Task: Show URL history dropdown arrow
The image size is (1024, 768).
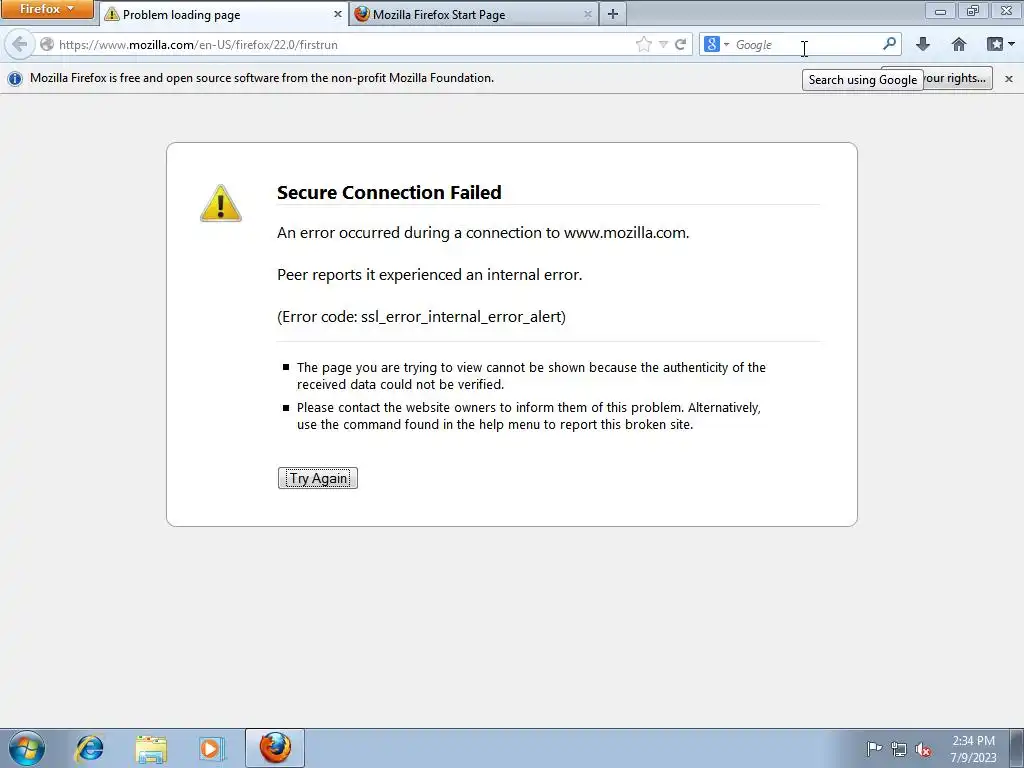Action: [663, 44]
